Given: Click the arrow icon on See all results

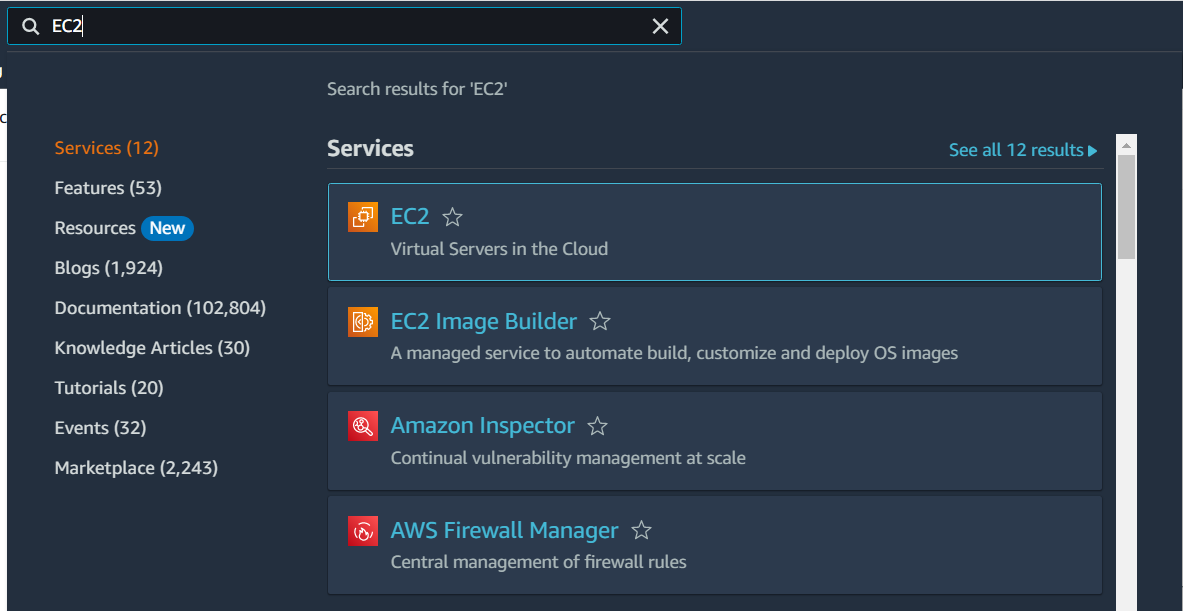Looking at the screenshot, I should pyautogui.click(x=1090, y=149).
